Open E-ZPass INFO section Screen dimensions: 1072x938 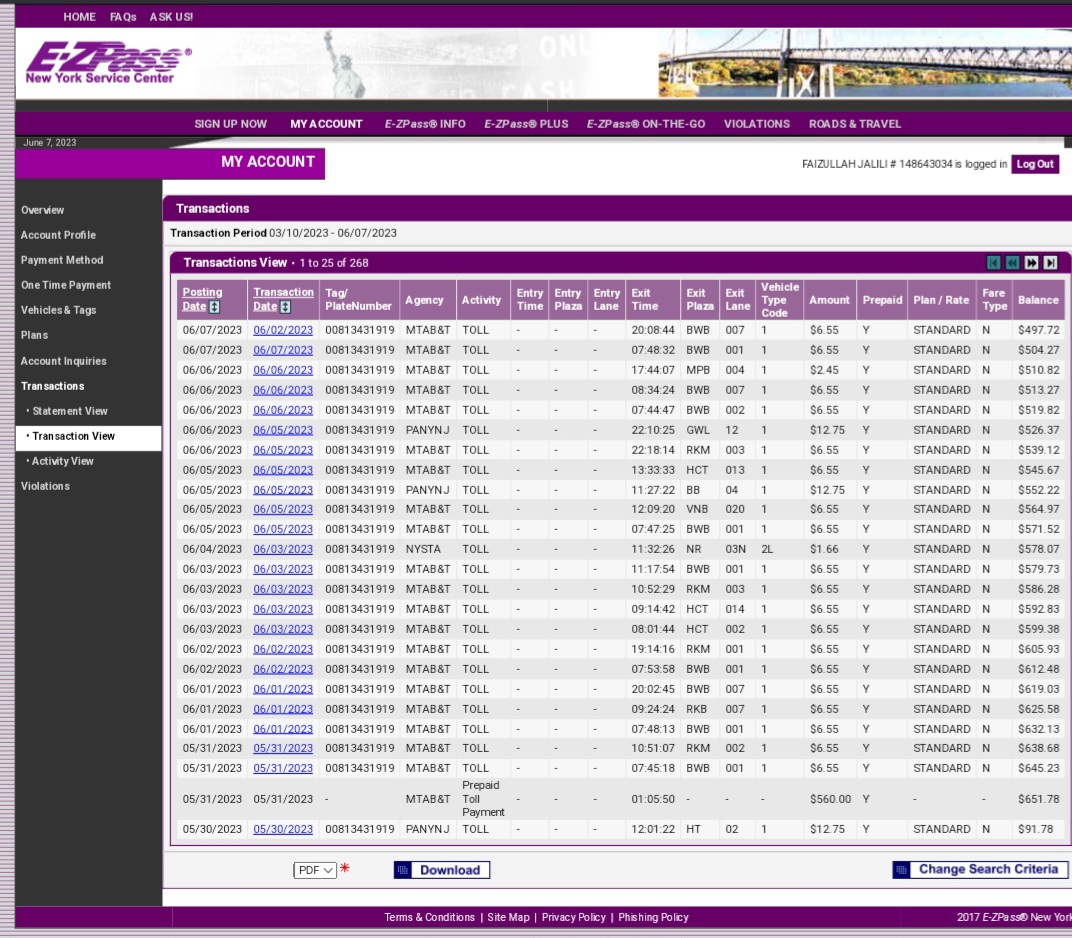pos(425,124)
